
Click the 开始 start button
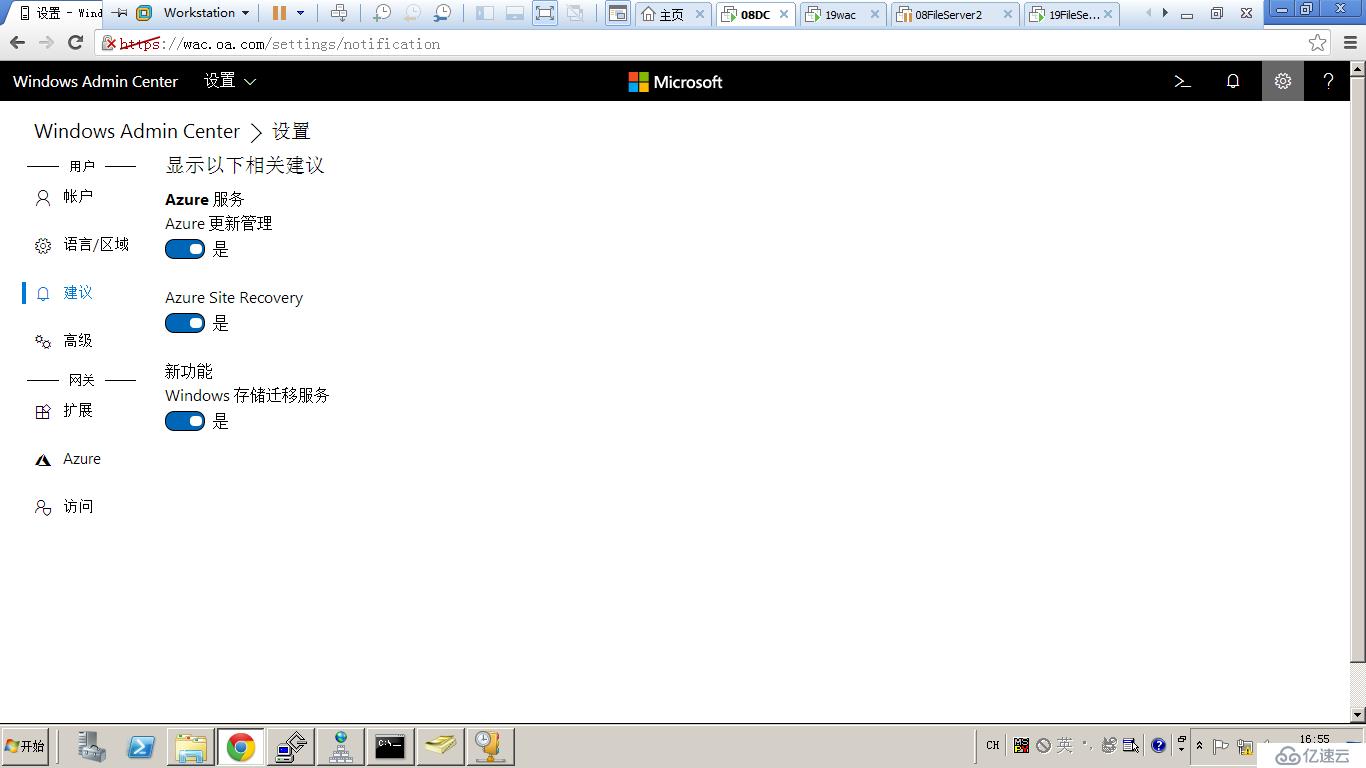[25, 746]
